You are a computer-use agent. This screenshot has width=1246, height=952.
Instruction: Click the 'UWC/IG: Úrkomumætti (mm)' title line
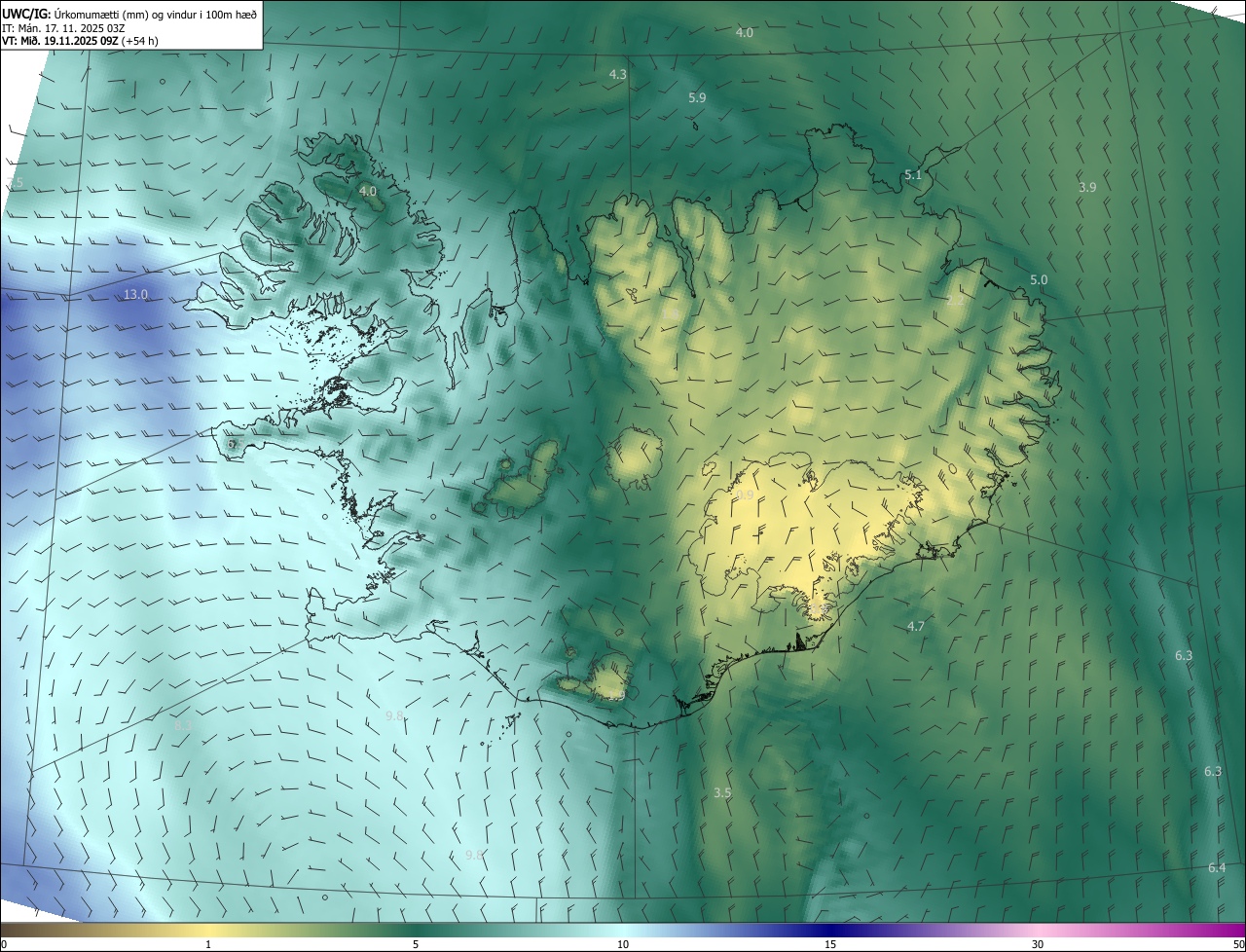[x=129, y=13]
